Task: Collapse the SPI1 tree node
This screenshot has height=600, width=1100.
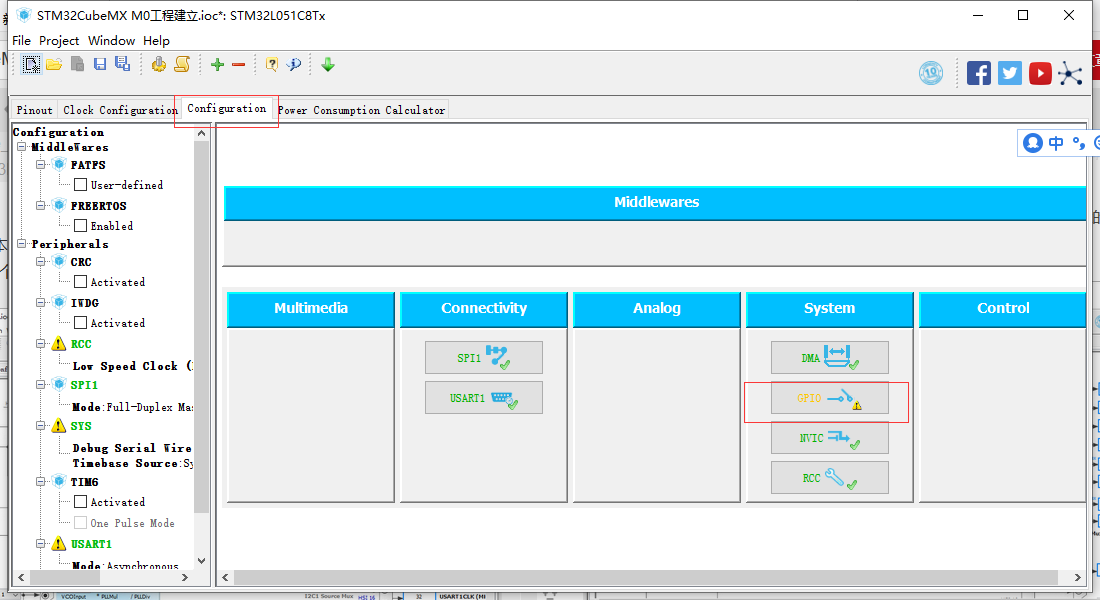Action: click(x=41, y=385)
